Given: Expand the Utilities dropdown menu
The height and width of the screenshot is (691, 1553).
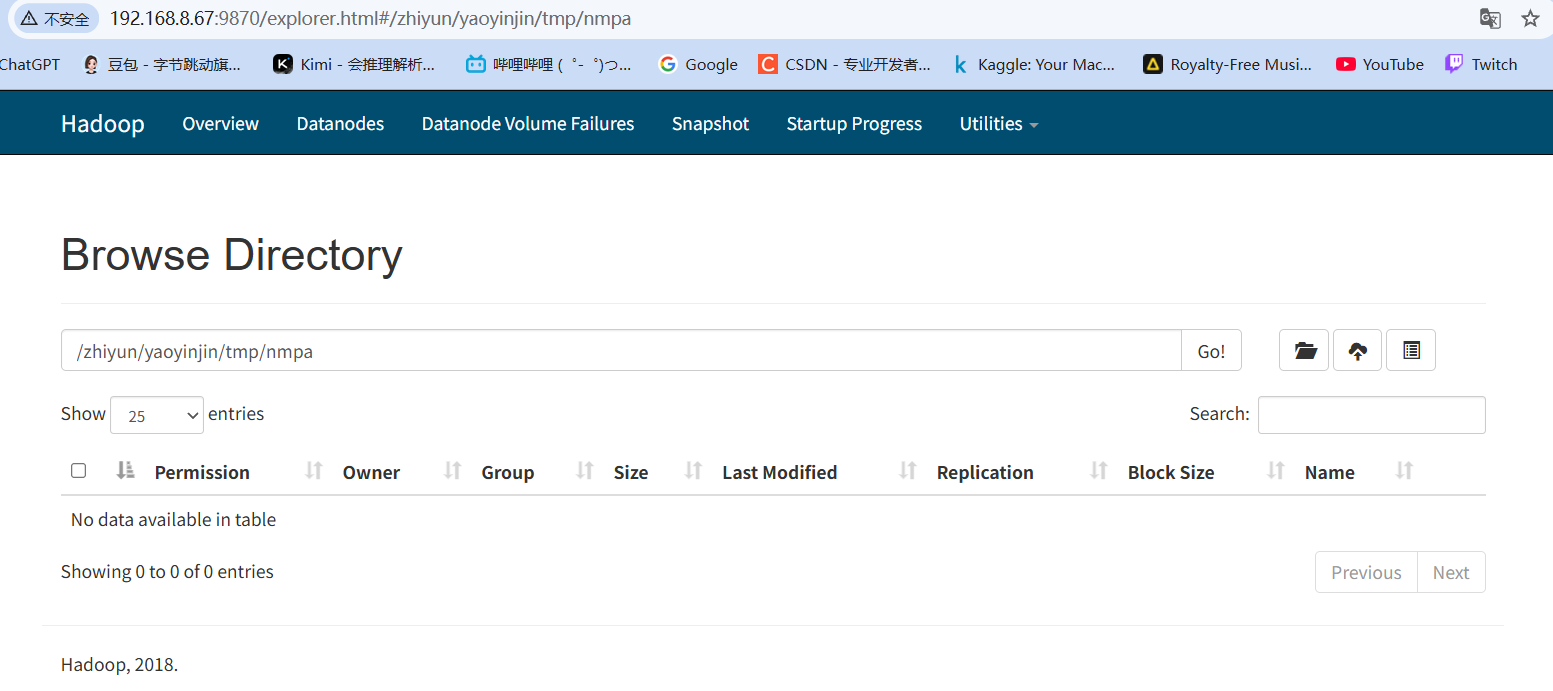Looking at the screenshot, I should (x=998, y=124).
